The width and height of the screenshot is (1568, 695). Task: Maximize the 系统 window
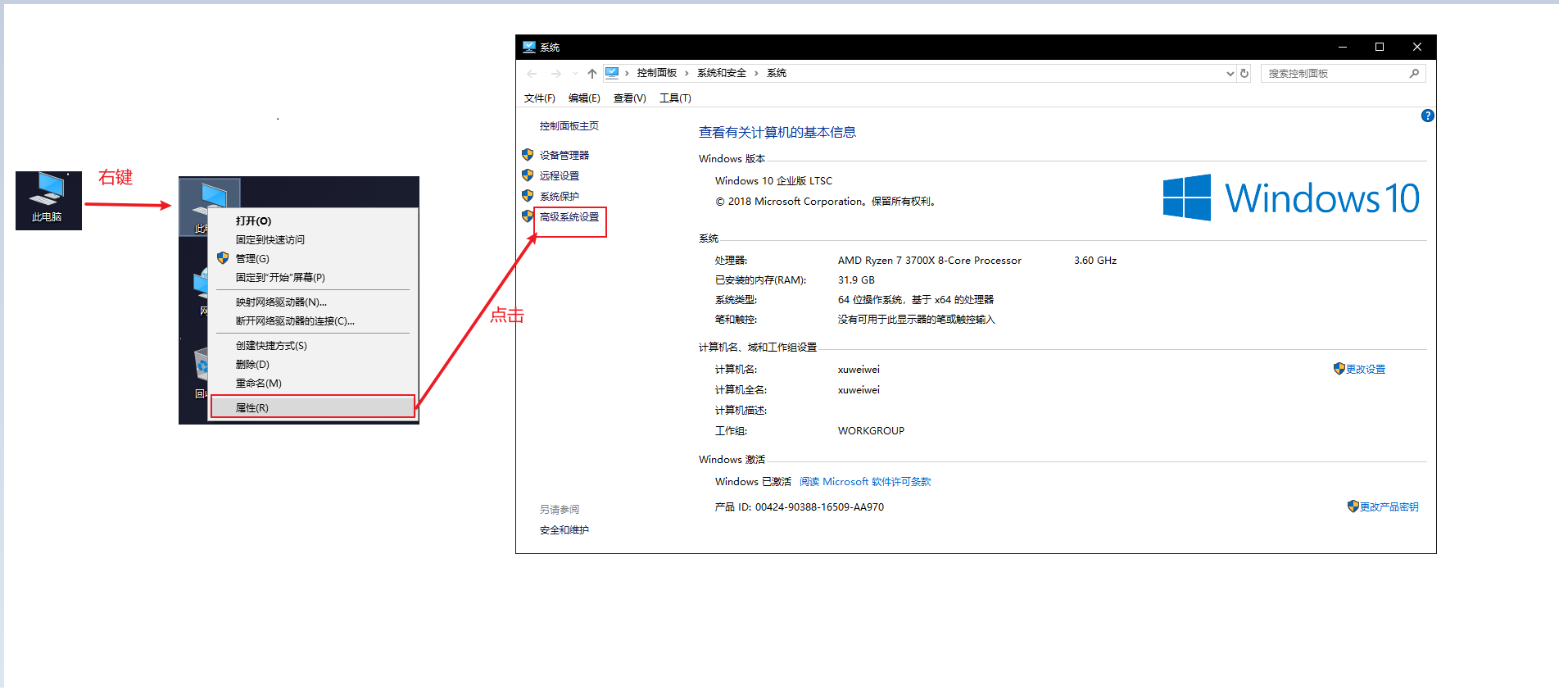[x=1380, y=47]
